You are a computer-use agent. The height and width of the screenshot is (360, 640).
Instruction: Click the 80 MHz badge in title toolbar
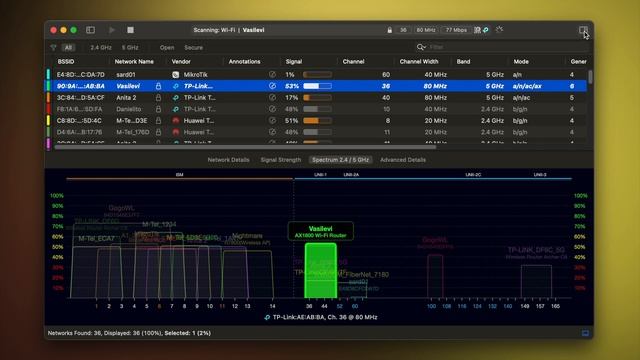425,30
